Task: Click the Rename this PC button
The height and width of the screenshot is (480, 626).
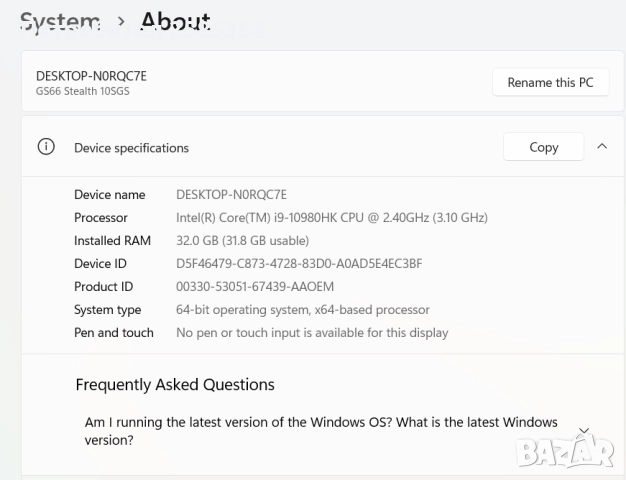Action: click(551, 82)
